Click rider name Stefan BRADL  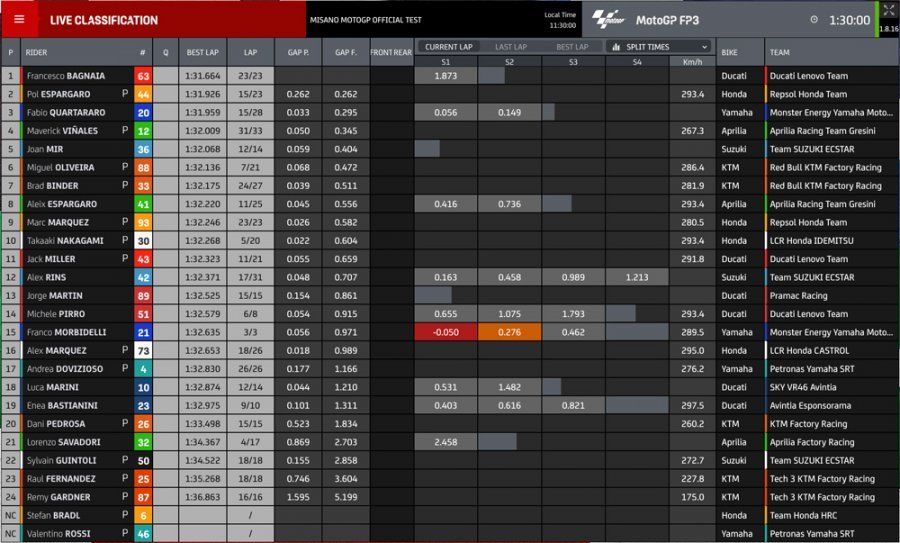tap(53, 515)
